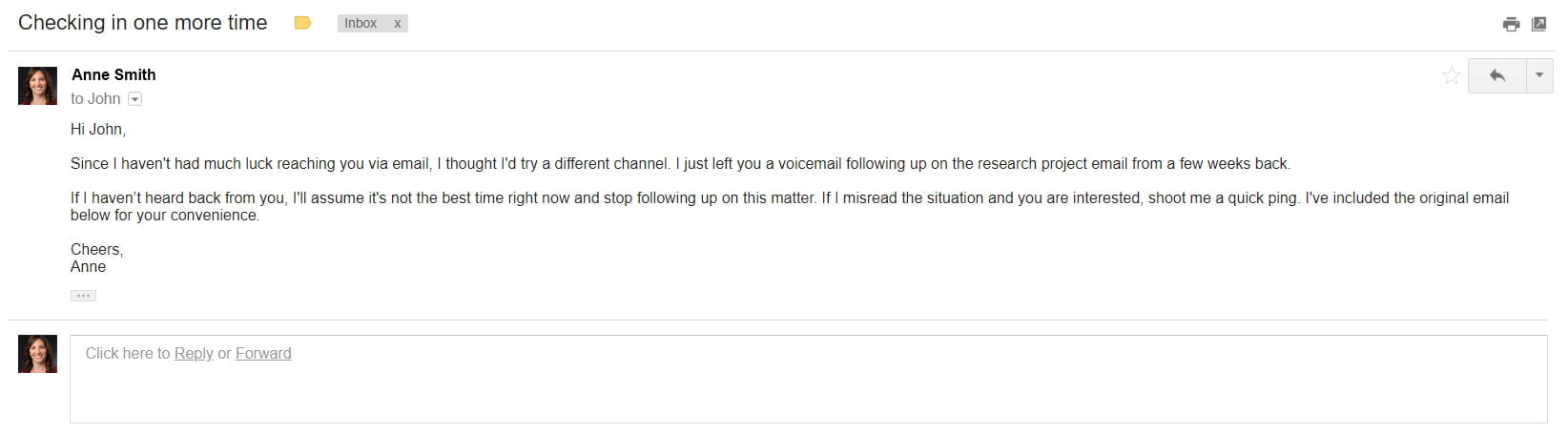Click the profile photo beside the reply box
This screenshot has width=1568, height=434.
point(38,354)
